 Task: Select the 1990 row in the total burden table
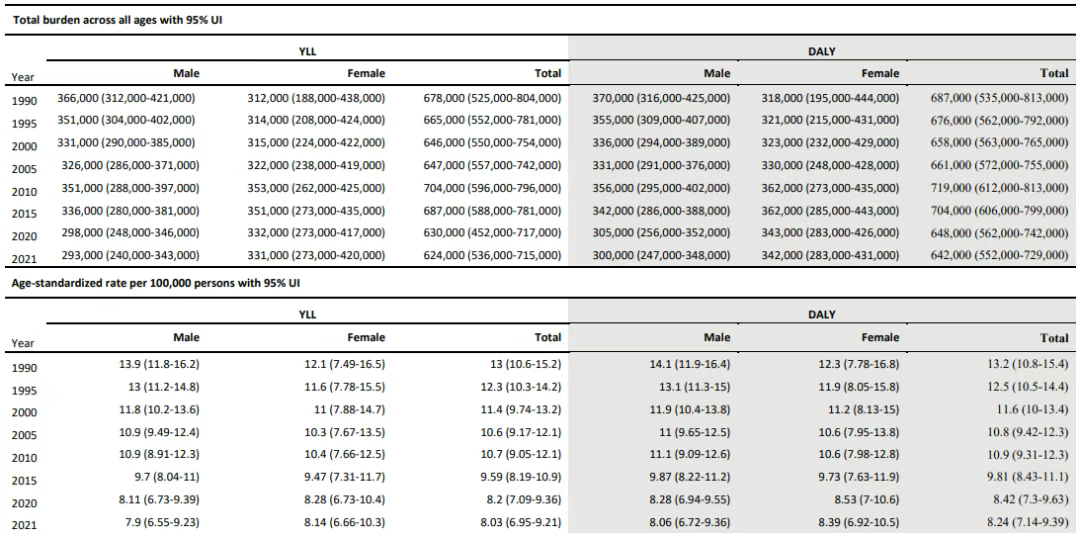pyautogui.click(x=541, y=99)
